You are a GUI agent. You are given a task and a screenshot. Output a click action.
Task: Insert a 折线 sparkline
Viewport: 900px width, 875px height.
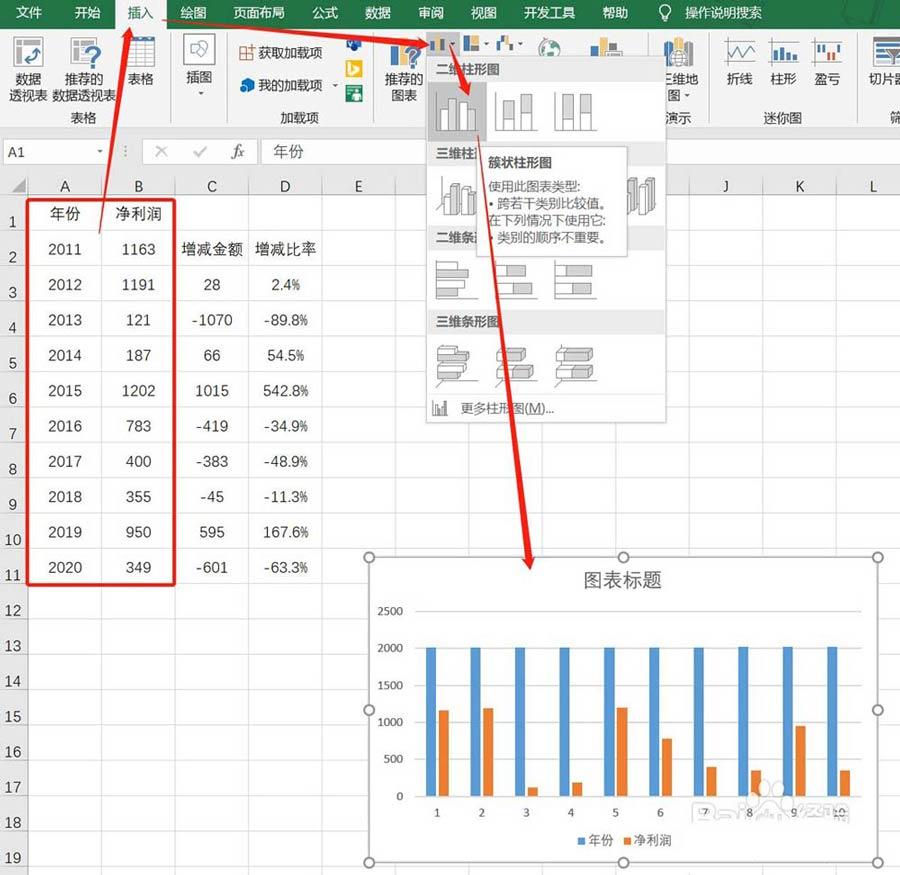pyautogui.click(x=739, y=62)
